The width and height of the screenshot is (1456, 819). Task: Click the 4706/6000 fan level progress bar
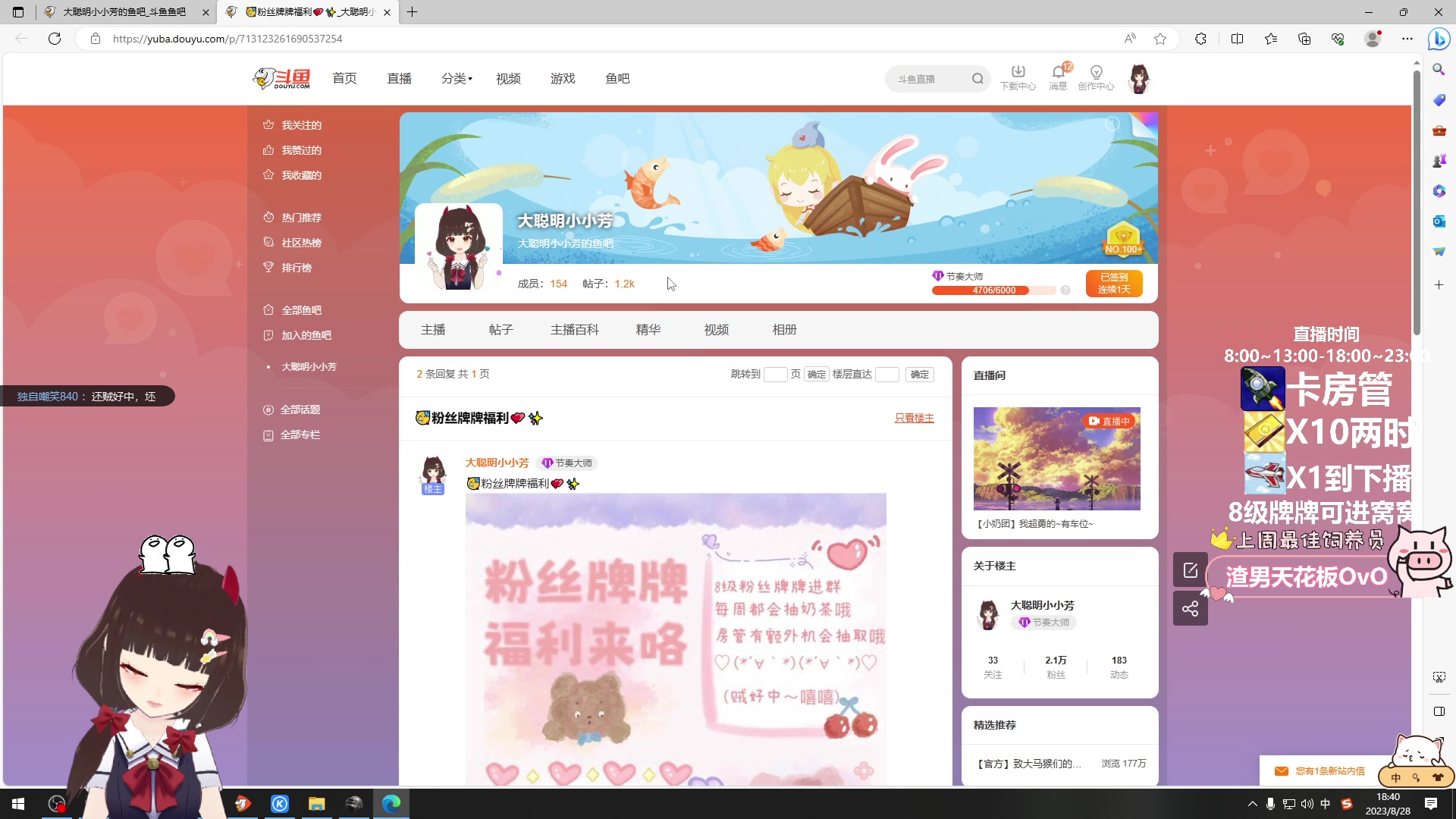pyautogui.click(x=993, y=290)
